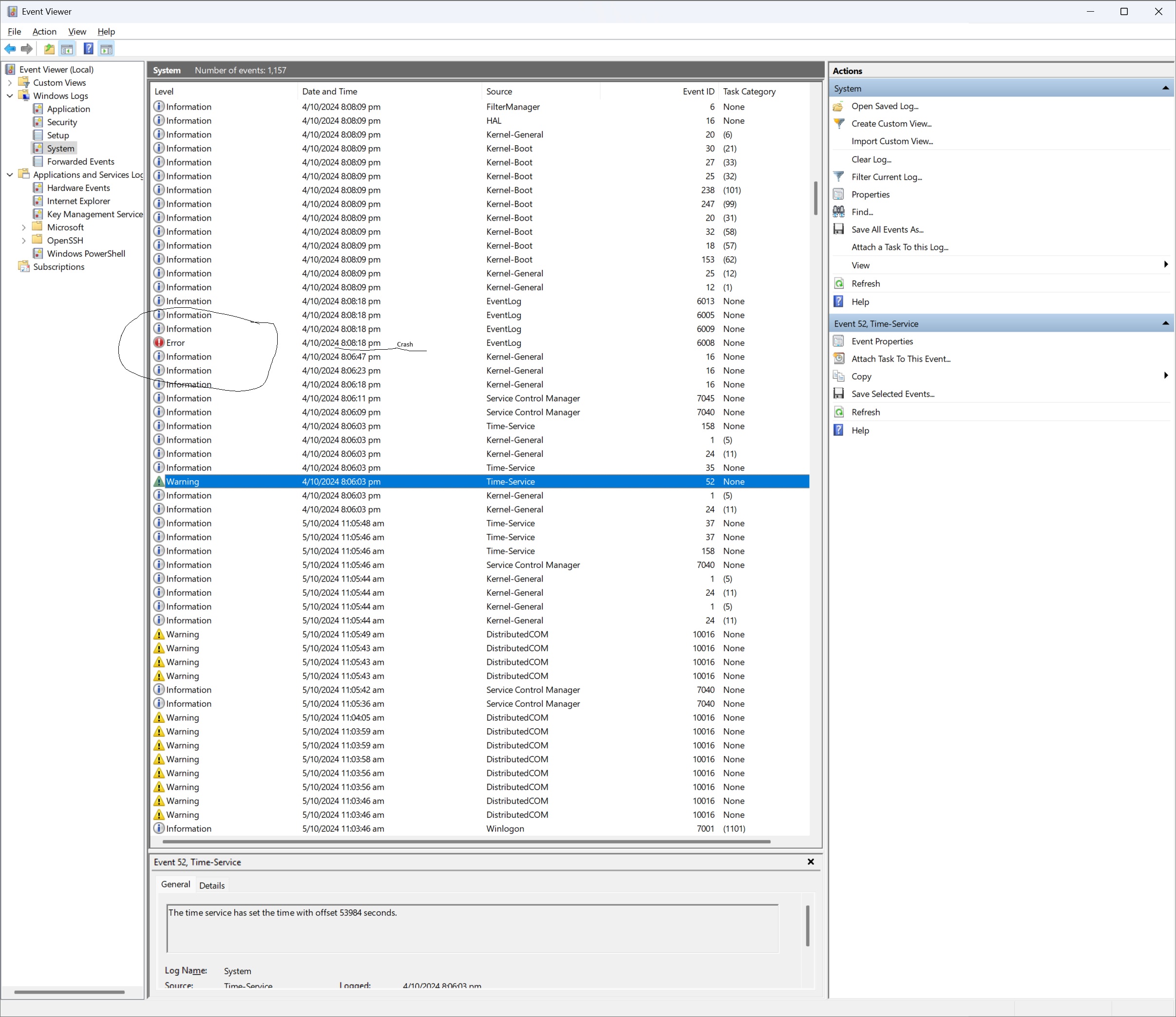1176x1017 pixels.
Task: Open the View submenu arrow in Actions
Action: tap(1166, 265)
